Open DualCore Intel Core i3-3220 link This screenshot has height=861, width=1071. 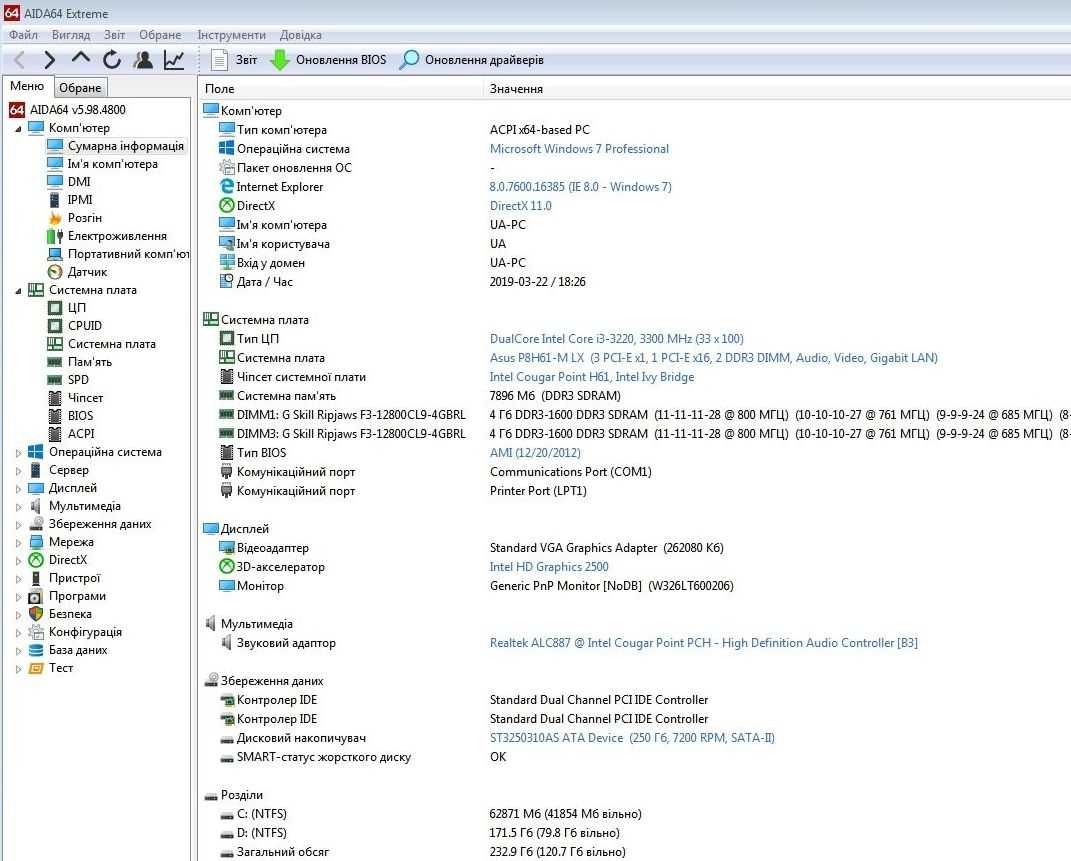[616, 339]
